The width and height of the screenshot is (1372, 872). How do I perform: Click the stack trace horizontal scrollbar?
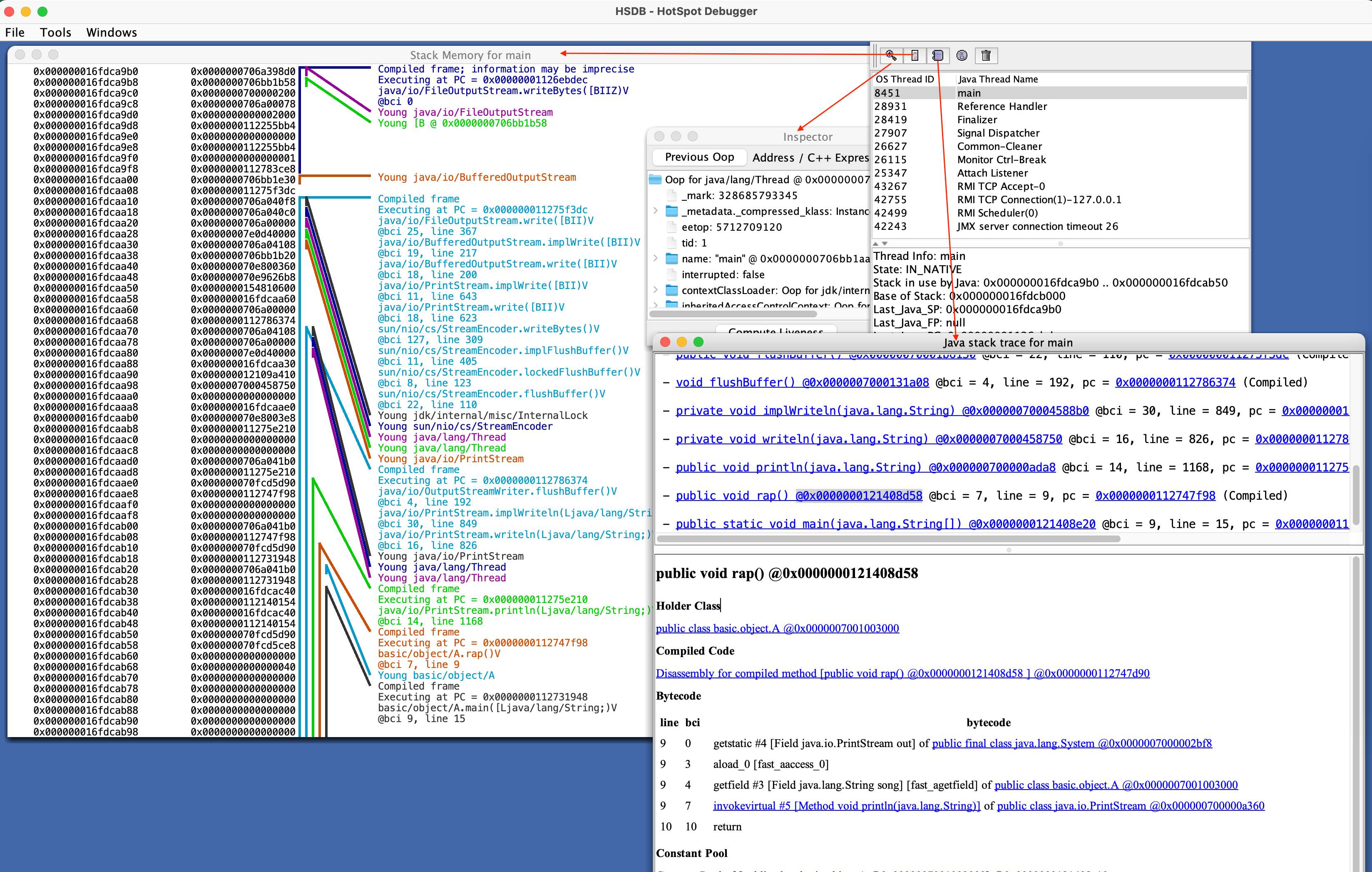[889, 538]
